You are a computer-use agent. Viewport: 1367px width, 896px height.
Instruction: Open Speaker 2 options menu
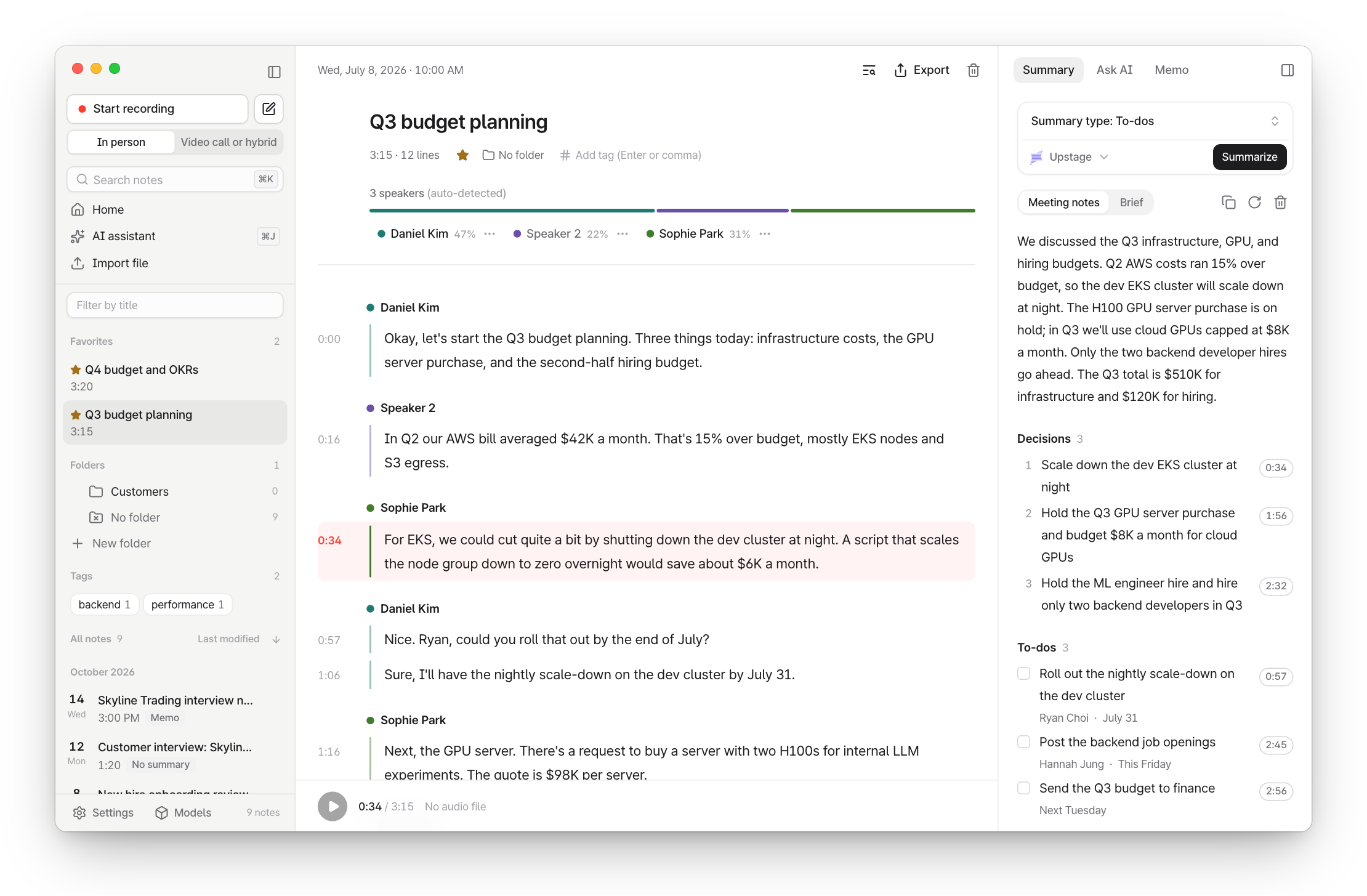623,234
